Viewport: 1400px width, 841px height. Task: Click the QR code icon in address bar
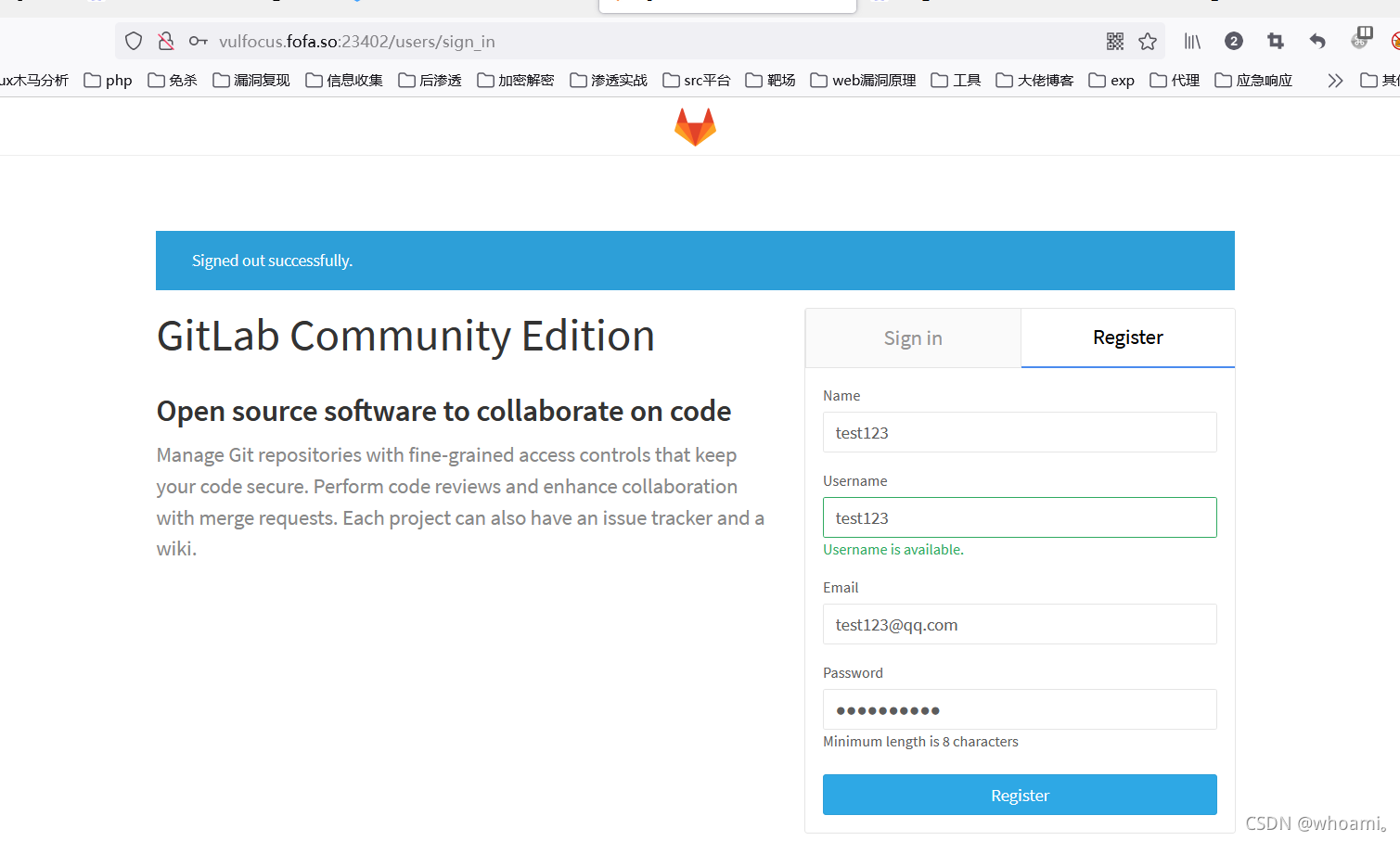[x=1115, y=41]
